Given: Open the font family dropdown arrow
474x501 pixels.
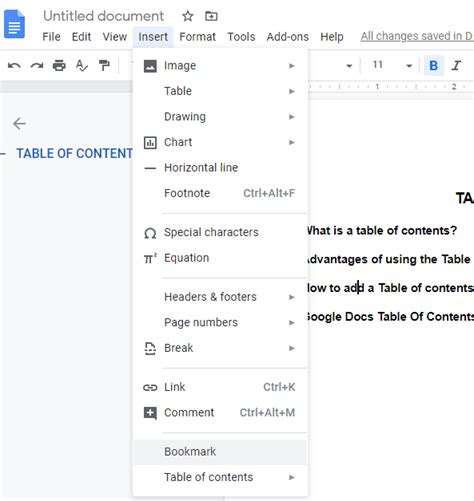Looking at the screenshot, I should coord(349,66).
